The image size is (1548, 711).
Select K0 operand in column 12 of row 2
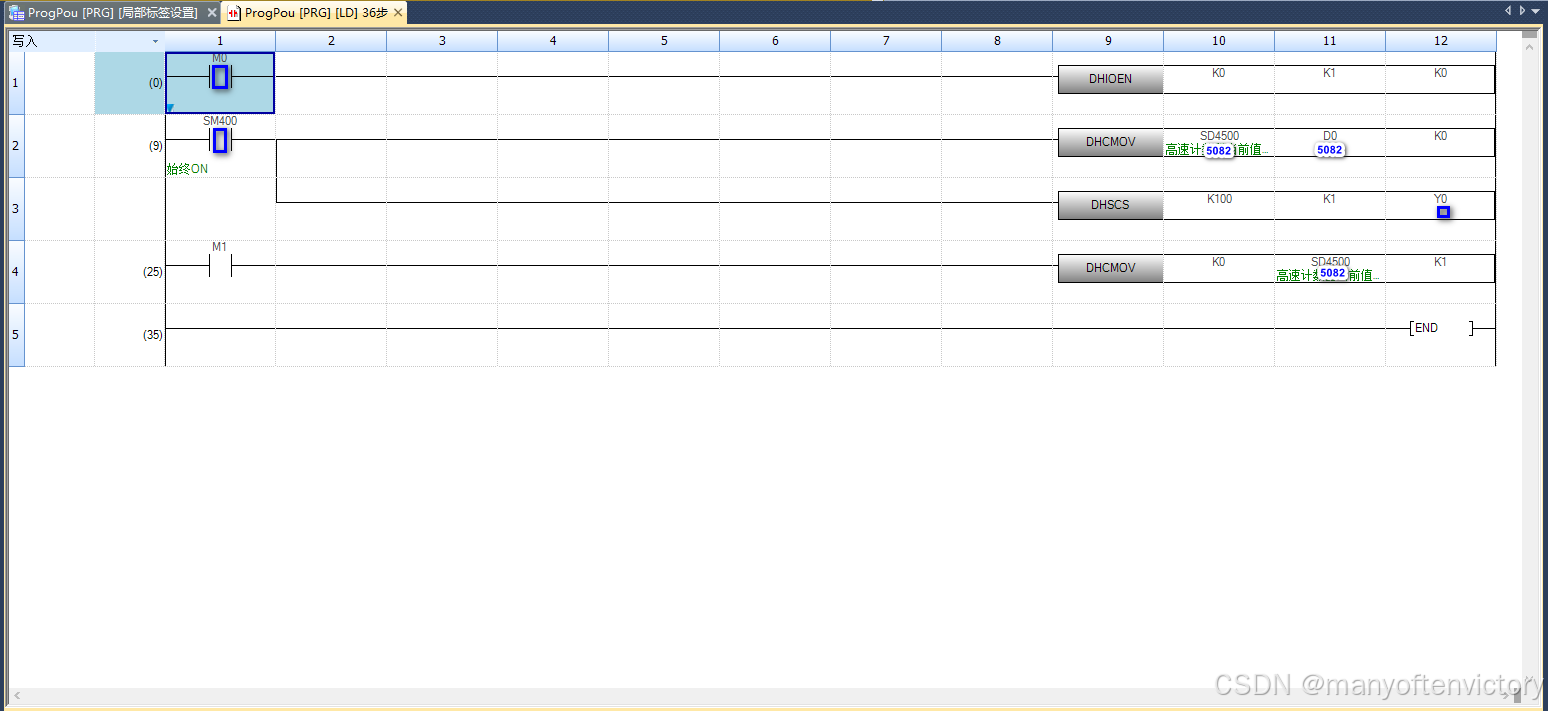pos(1441,136)
